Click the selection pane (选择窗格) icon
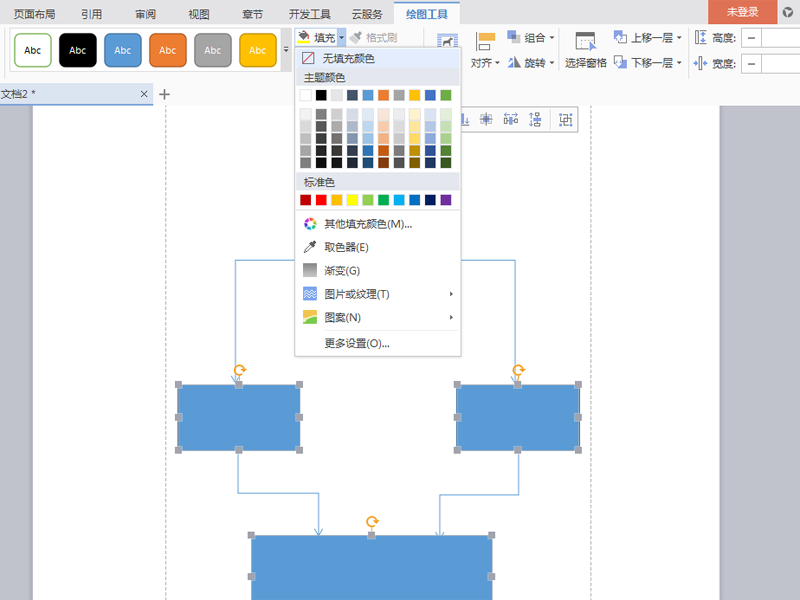800x600 pixels. pyautogui.click(x=586, y=42)
